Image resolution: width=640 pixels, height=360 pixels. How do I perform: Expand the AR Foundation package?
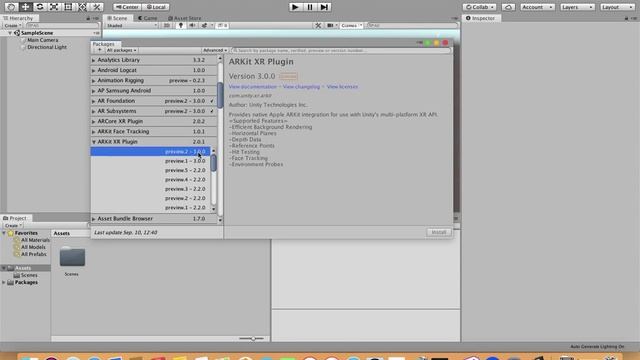coord(93,101)
